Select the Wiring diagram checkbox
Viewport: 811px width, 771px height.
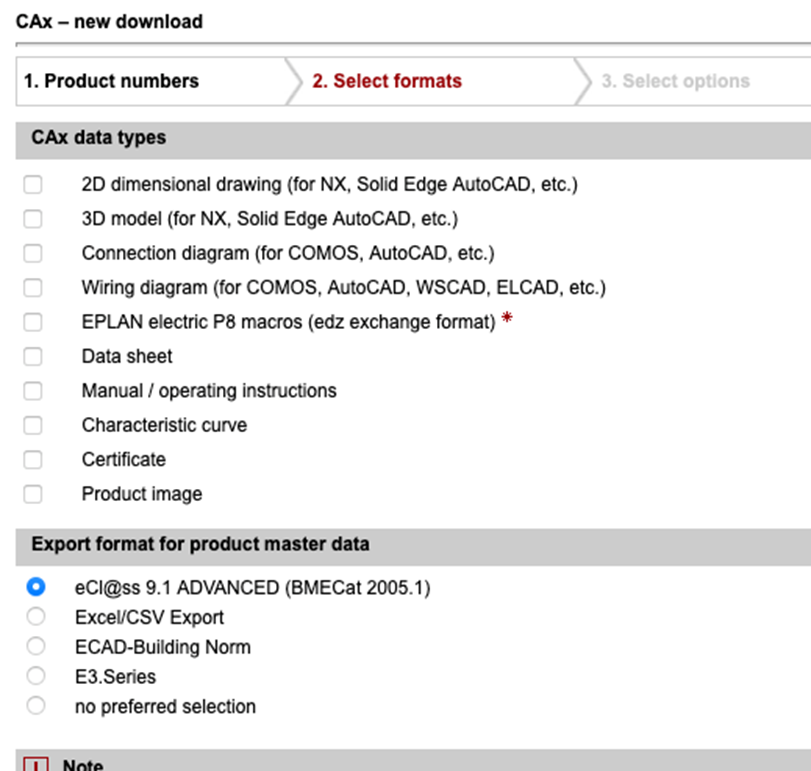point(33,288)
